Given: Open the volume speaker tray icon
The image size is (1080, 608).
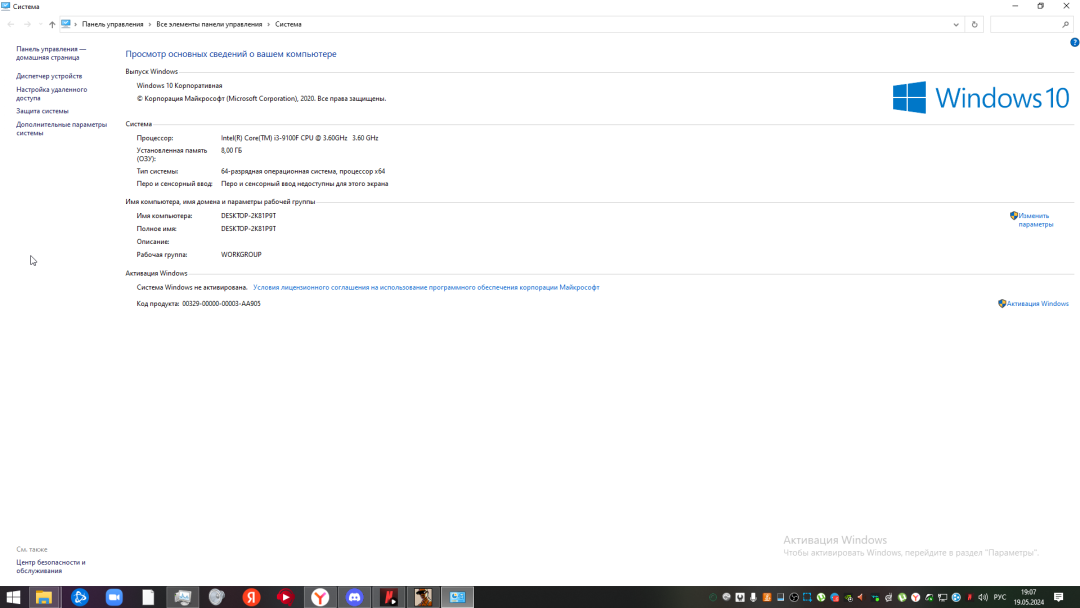Looking at the screenshot, I should [982, 597].
